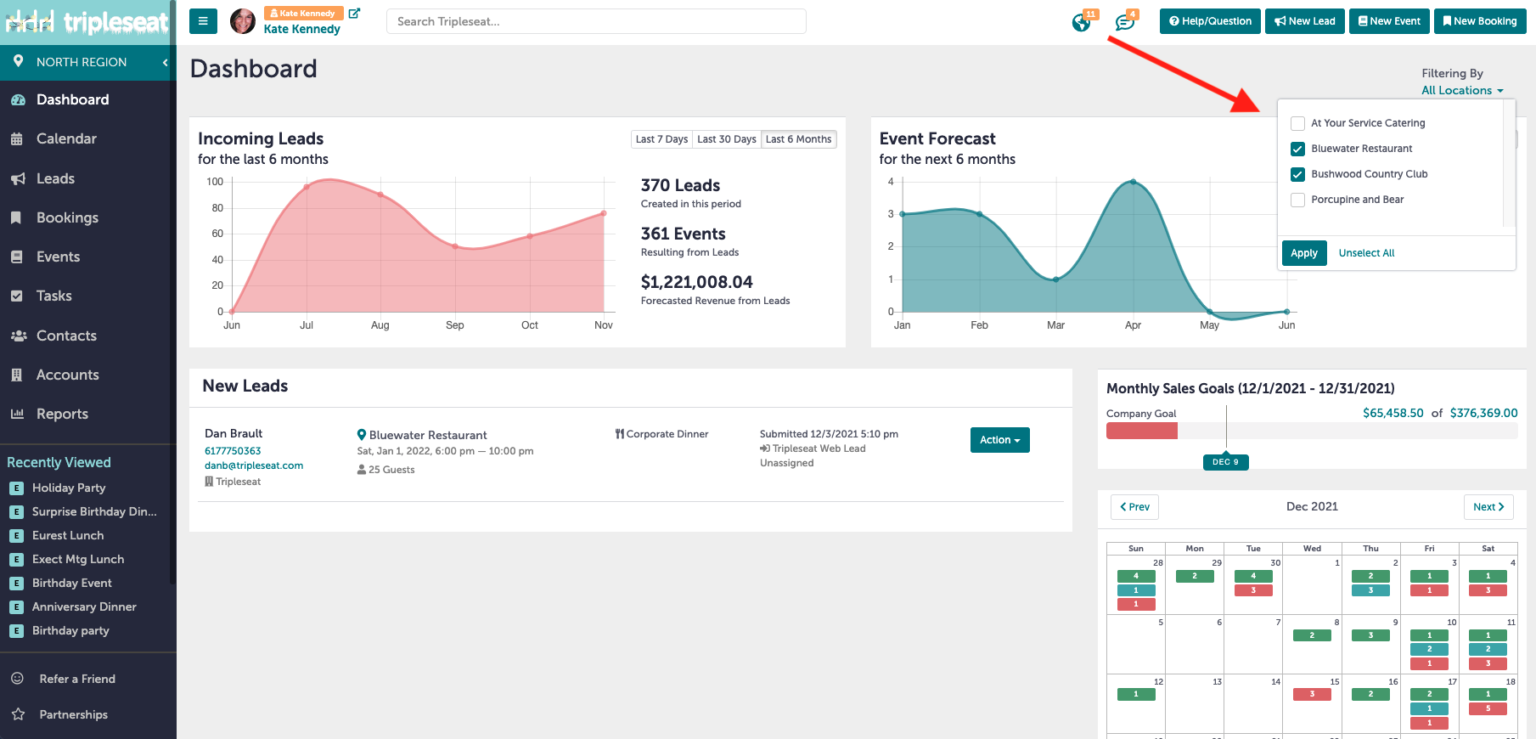Screen dimensions: 1536x739
Task: Click external link icon beside Kate Kennedy
Action: [x=354, y=13]
